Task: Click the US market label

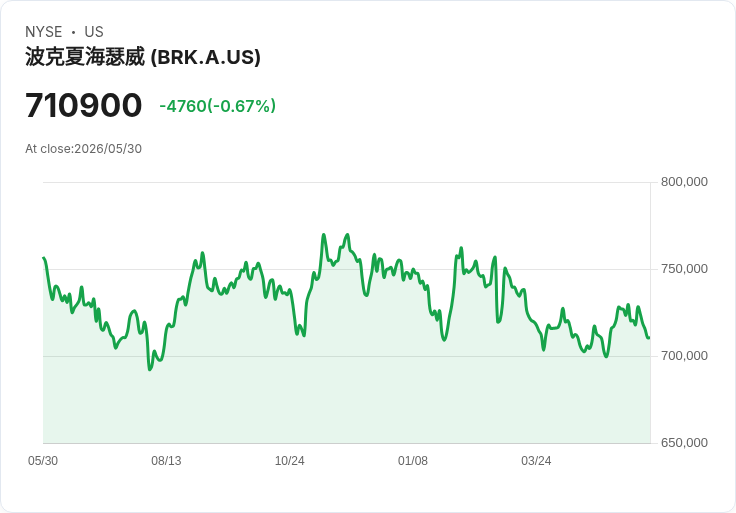Action: pyautogui.click(x=94, y=32)
